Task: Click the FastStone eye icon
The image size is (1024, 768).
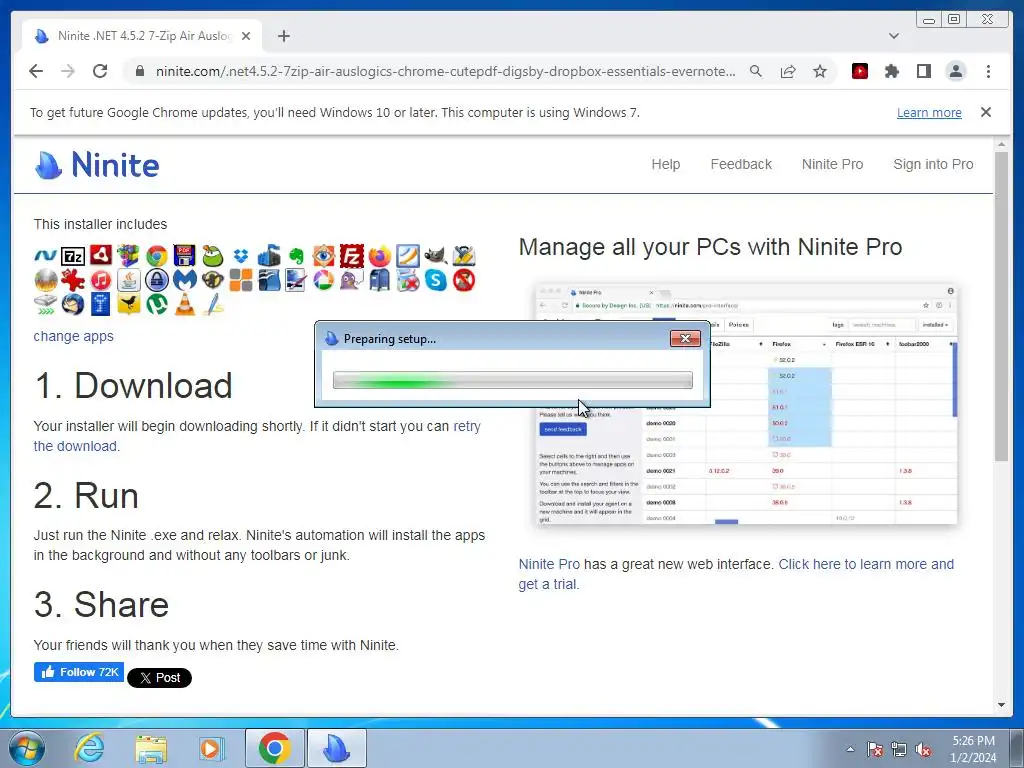Action: 324,256
